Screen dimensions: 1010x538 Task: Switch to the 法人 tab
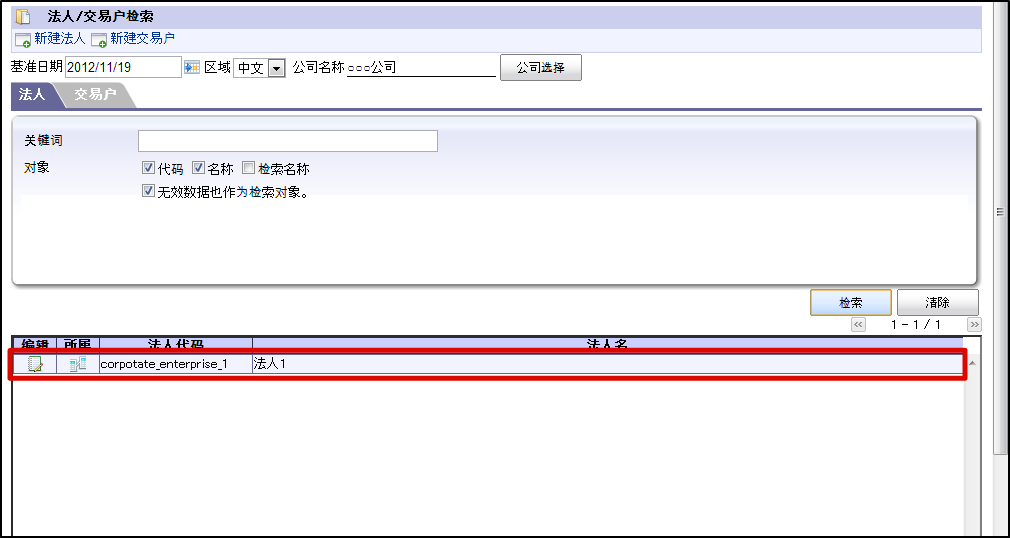coord(32,94)
